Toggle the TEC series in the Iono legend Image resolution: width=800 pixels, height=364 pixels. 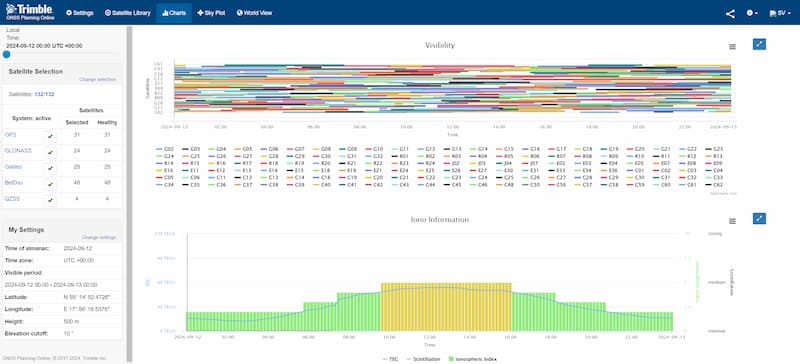(x=390, y=359)
